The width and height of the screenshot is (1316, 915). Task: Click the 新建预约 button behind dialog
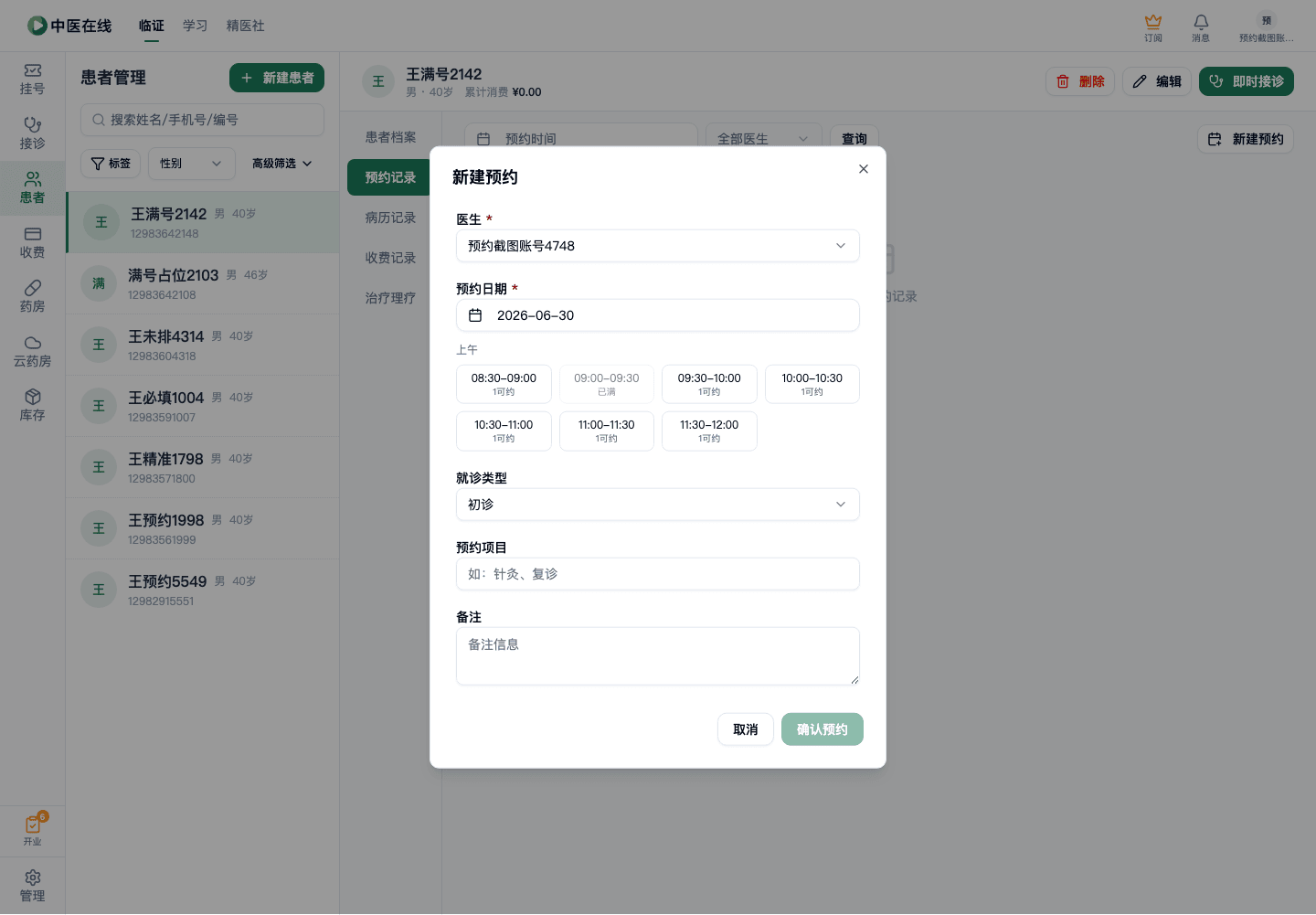pyautogui.click(x=1246, y=139)
